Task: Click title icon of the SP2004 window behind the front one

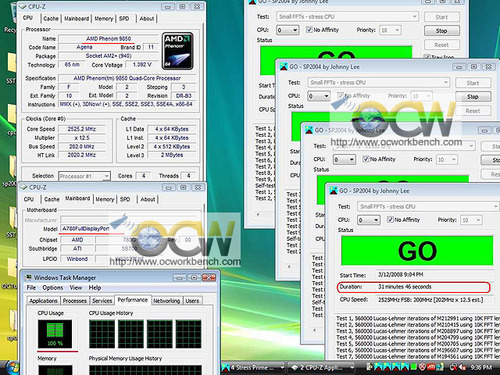Action: (309, 130)
